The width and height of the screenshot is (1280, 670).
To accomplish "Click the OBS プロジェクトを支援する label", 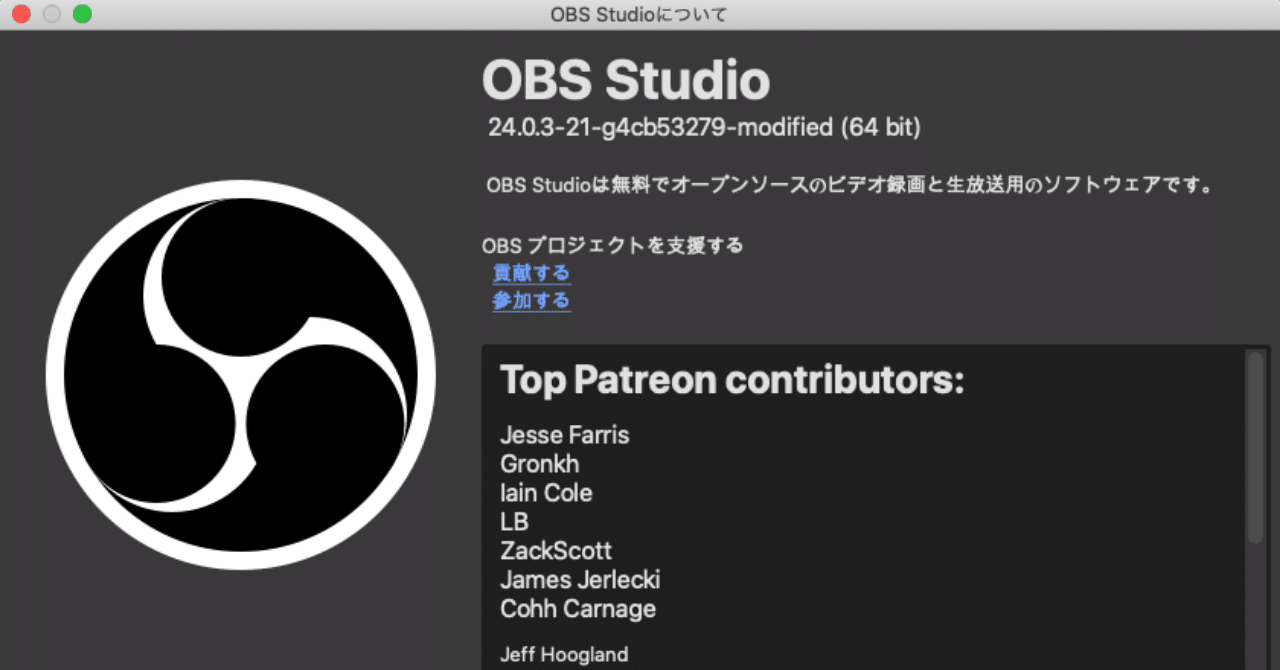I will 613,246.
